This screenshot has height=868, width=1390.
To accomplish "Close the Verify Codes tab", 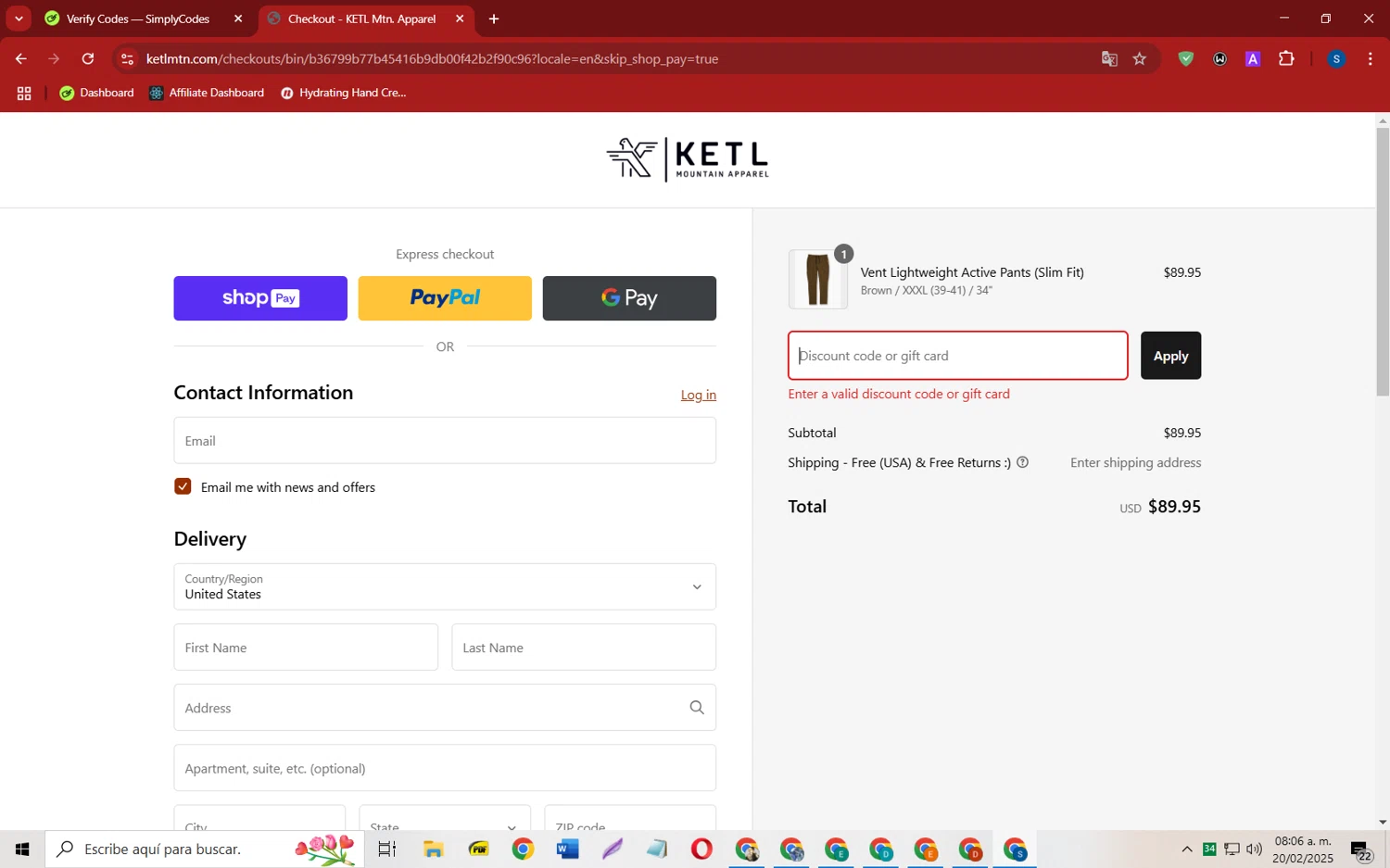I will [x=238, y=19].
